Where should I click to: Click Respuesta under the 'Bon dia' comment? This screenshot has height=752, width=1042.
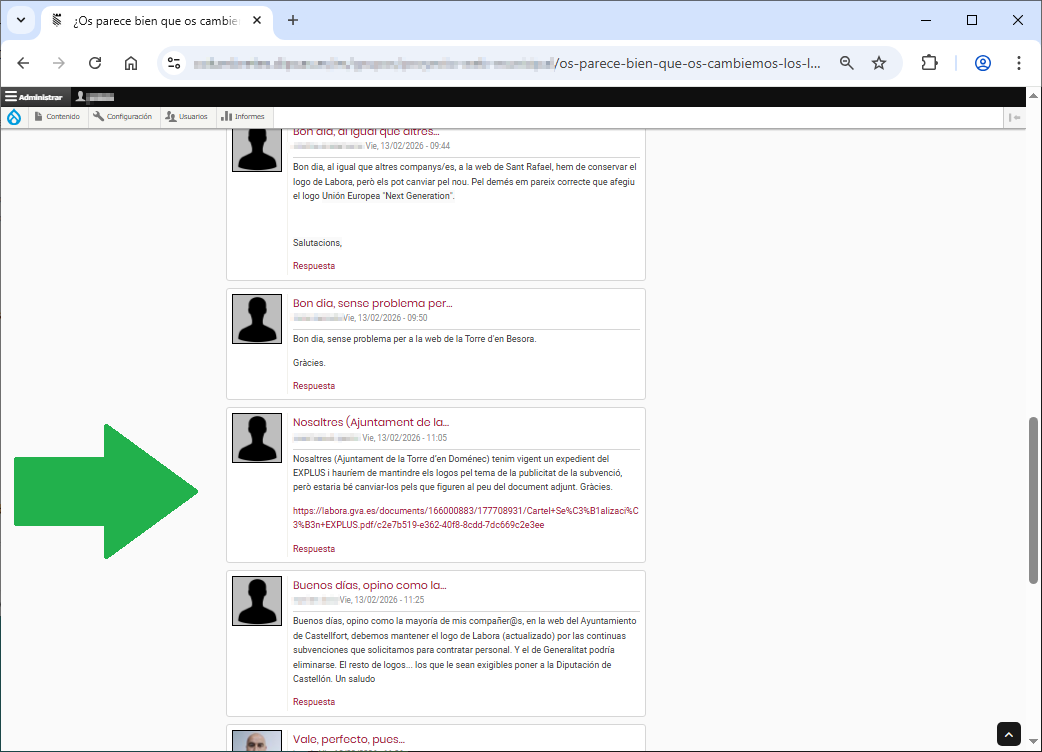point(313,265)
